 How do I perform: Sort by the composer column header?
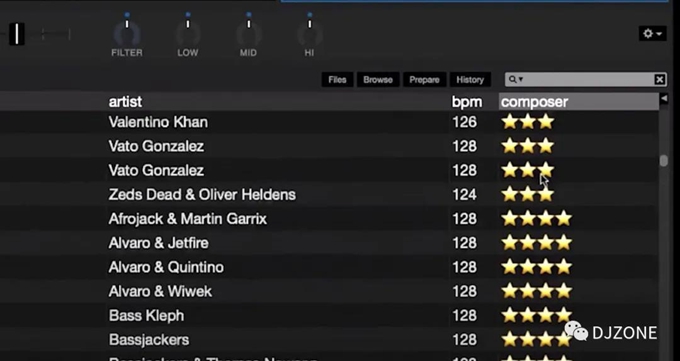point(579,102)
